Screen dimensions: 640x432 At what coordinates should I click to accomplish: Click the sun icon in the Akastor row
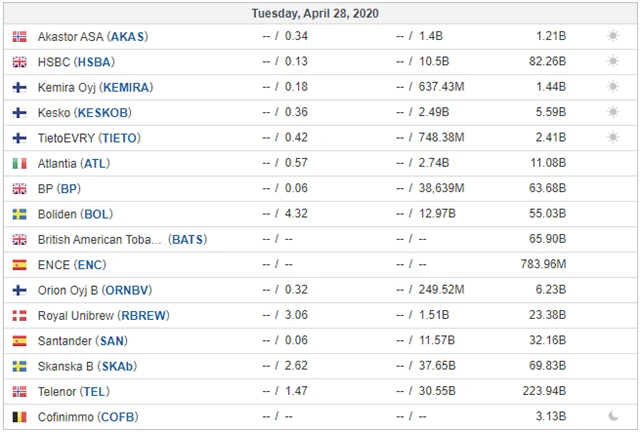612,36
